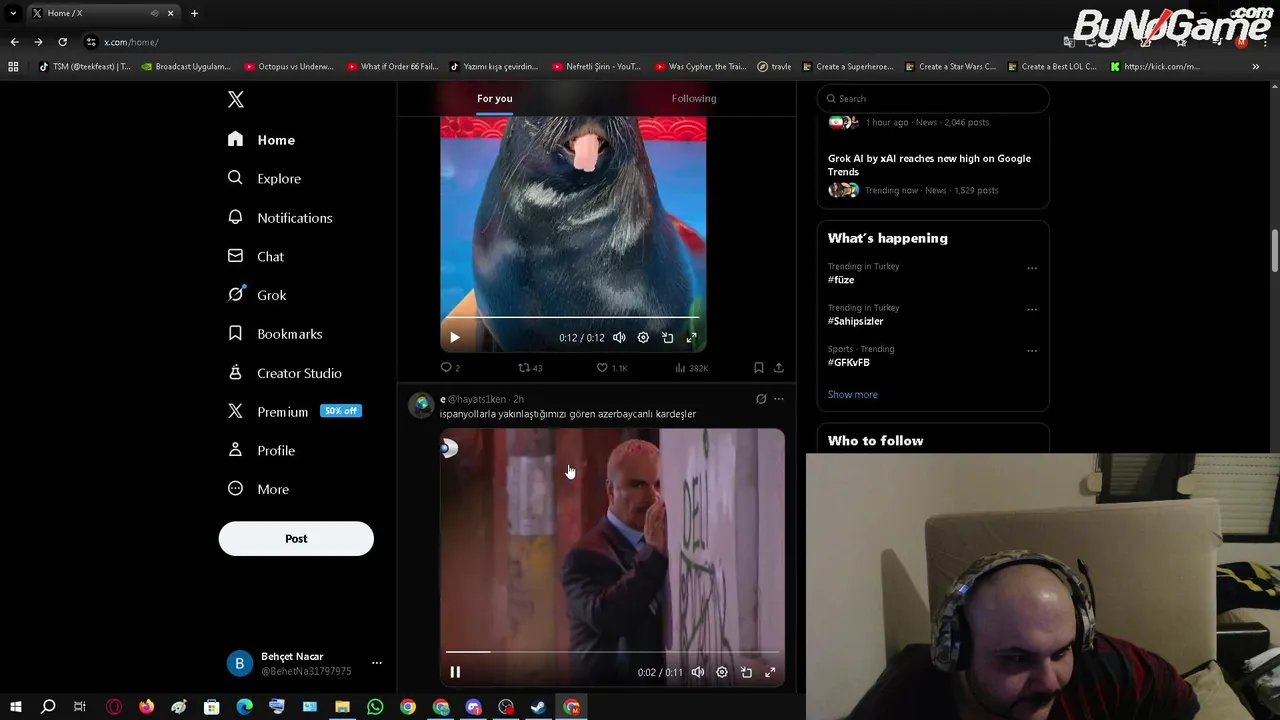Open the Windows Start menu

click(x=15, y=707)
